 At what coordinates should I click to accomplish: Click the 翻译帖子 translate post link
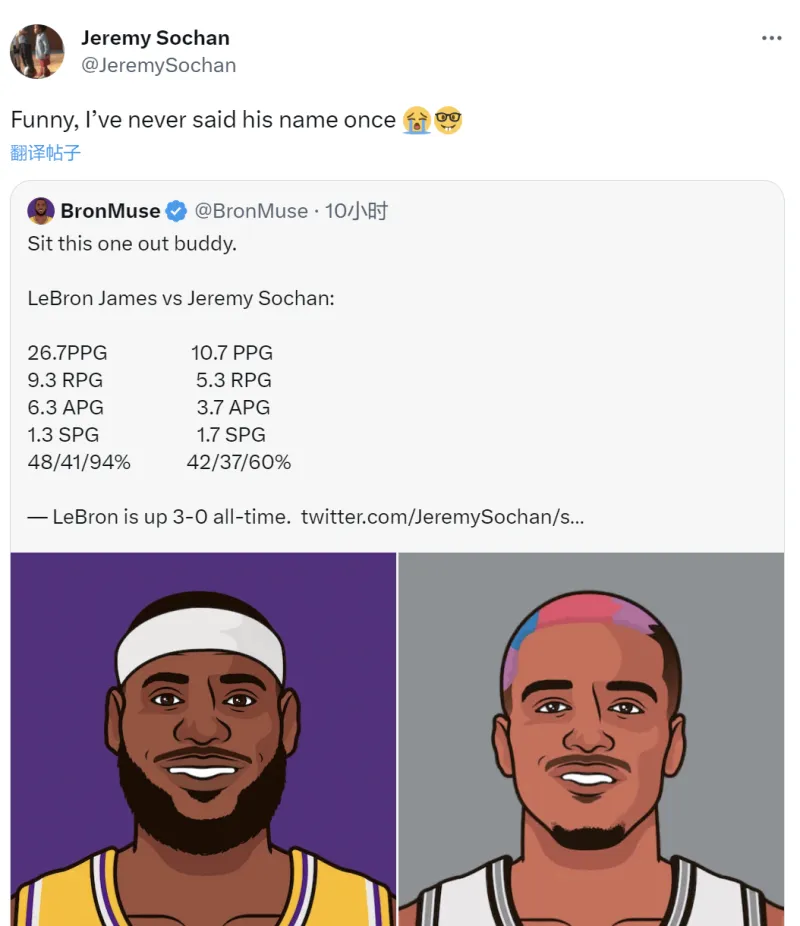(x=45, y=153)
